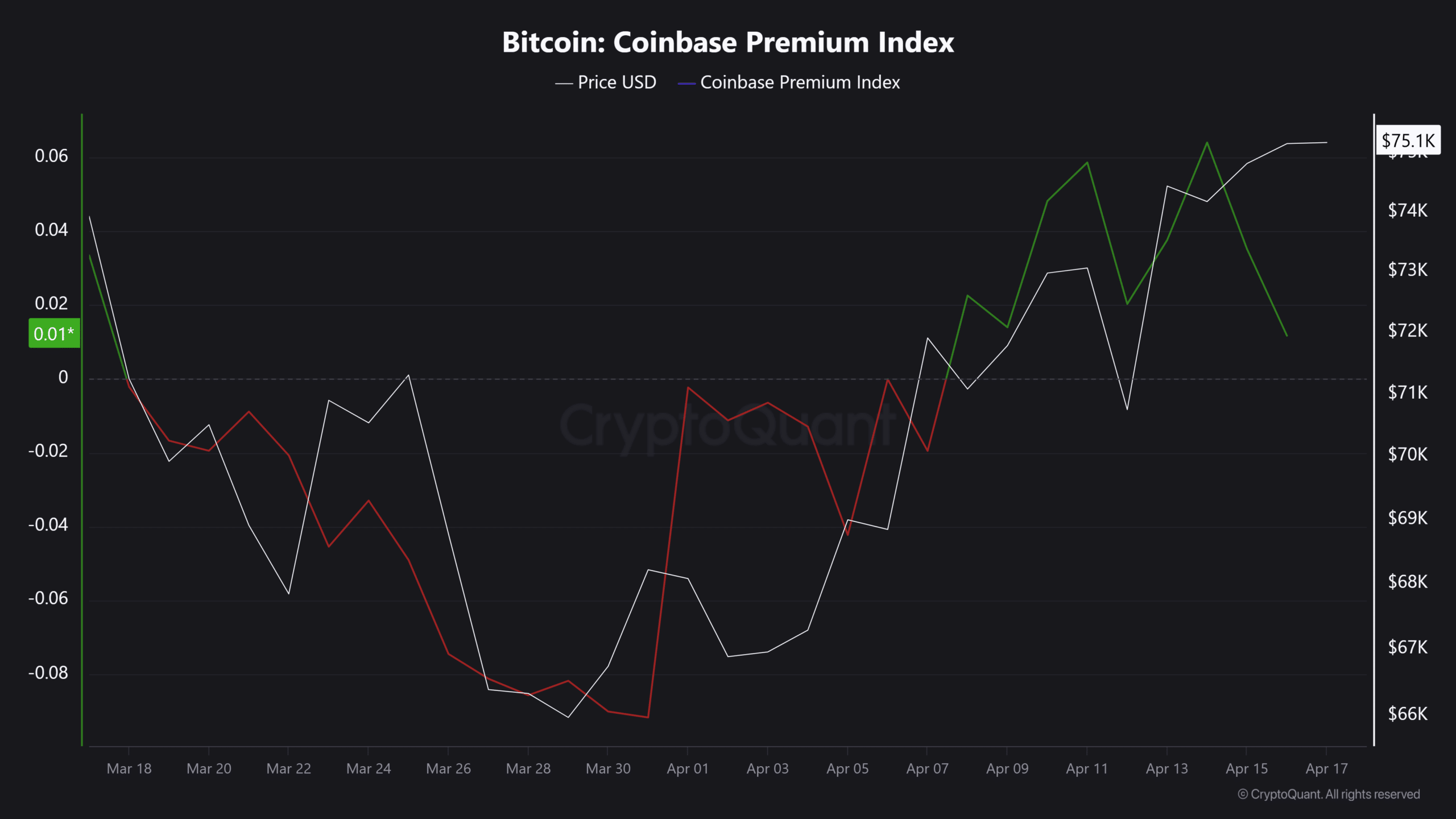Click the chart title Bitcoin: Coinbase Premium Index
Screen dimensions: 1456x819
728,42
